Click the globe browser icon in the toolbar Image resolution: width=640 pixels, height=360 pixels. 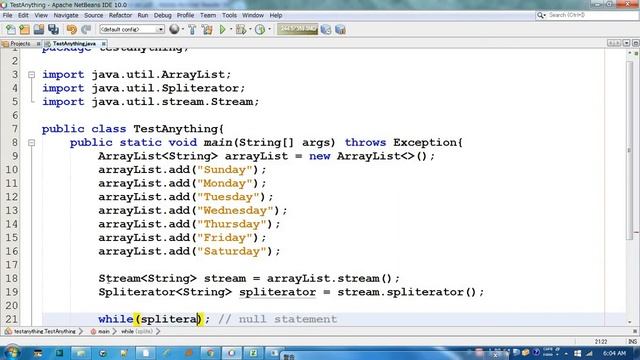click(x=174, y=29)
